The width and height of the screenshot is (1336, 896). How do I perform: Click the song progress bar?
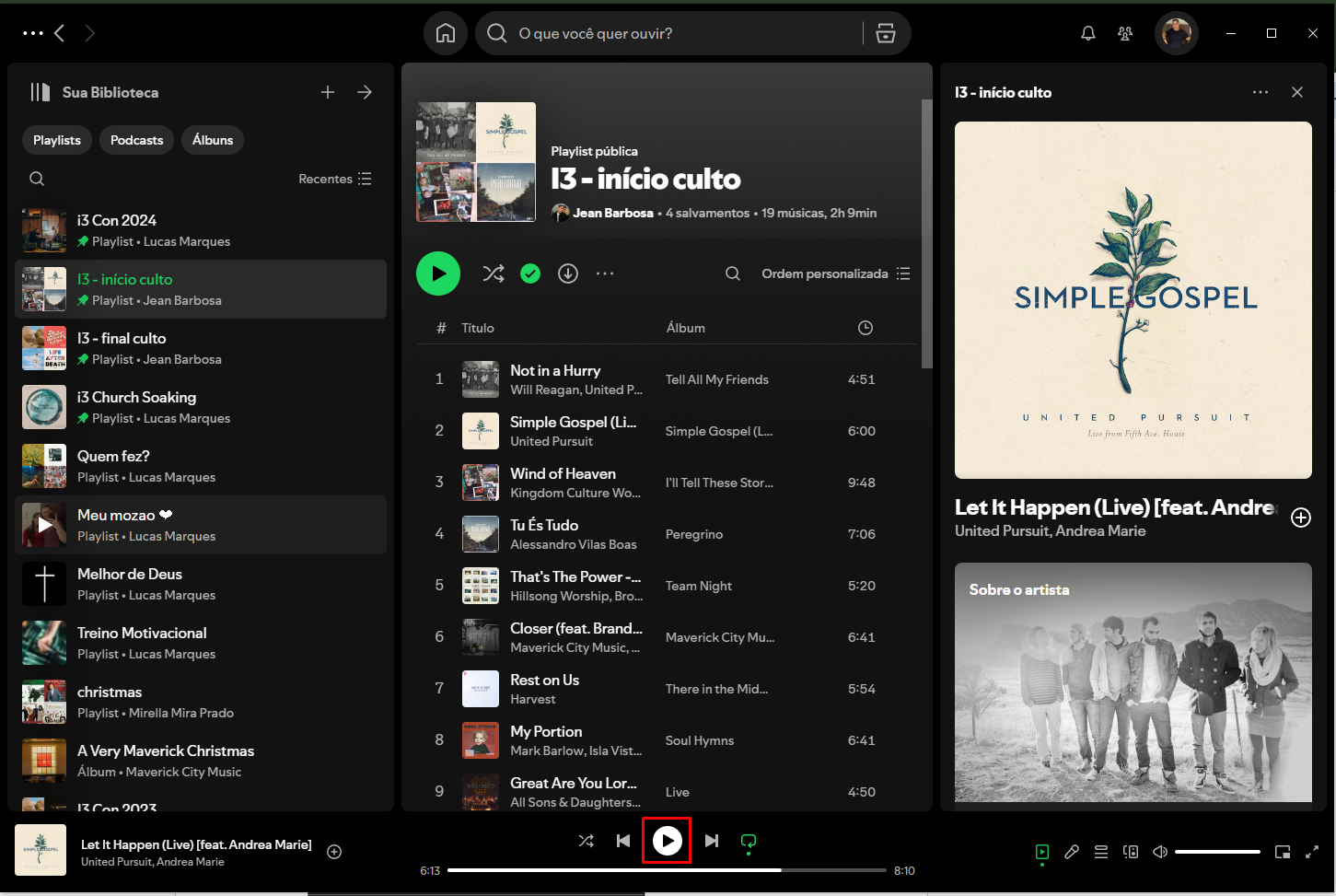pos(667,870)
